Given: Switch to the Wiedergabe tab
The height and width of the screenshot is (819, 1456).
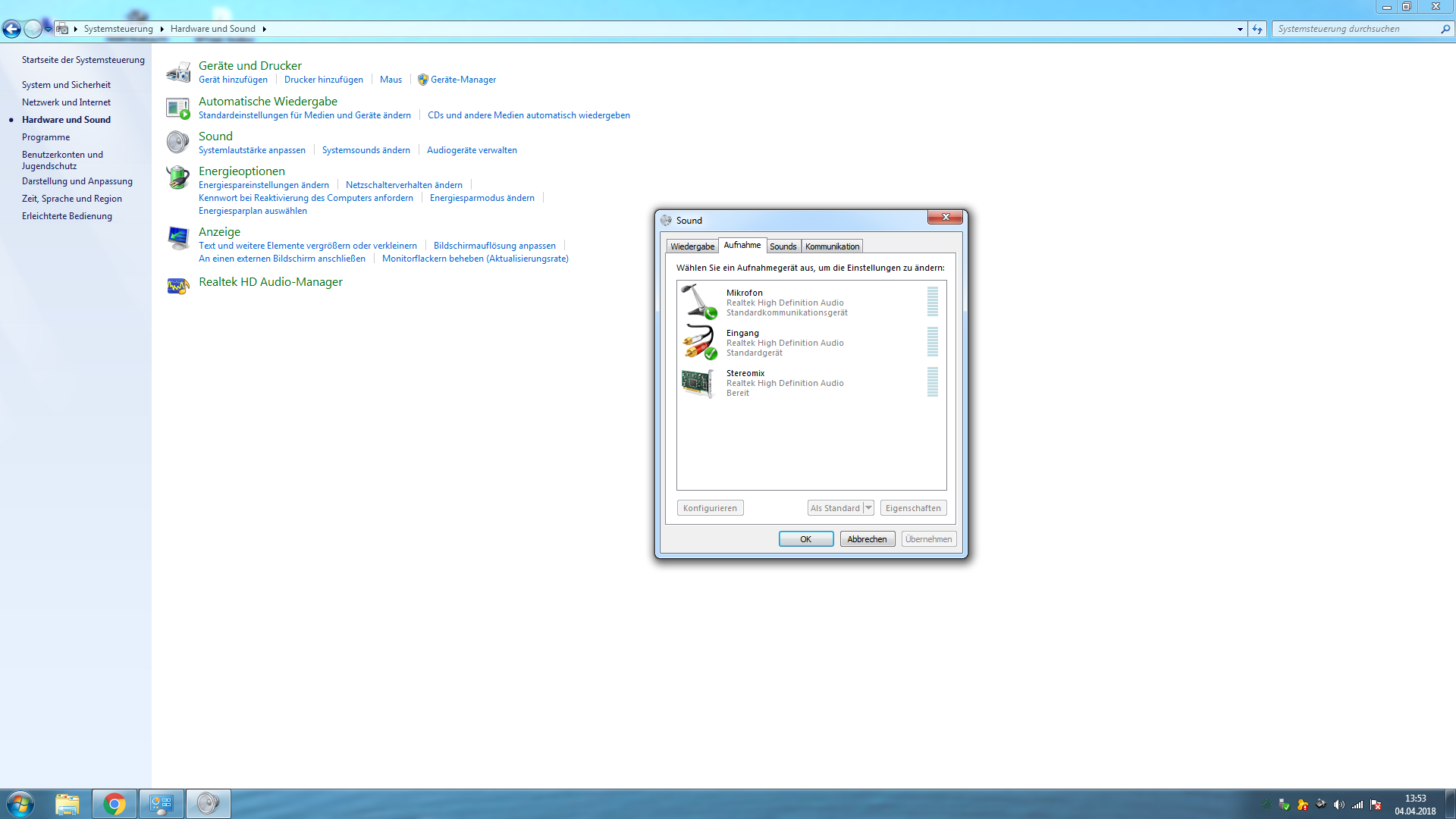Looking at the screenshot, I should (x=692, y=246).
